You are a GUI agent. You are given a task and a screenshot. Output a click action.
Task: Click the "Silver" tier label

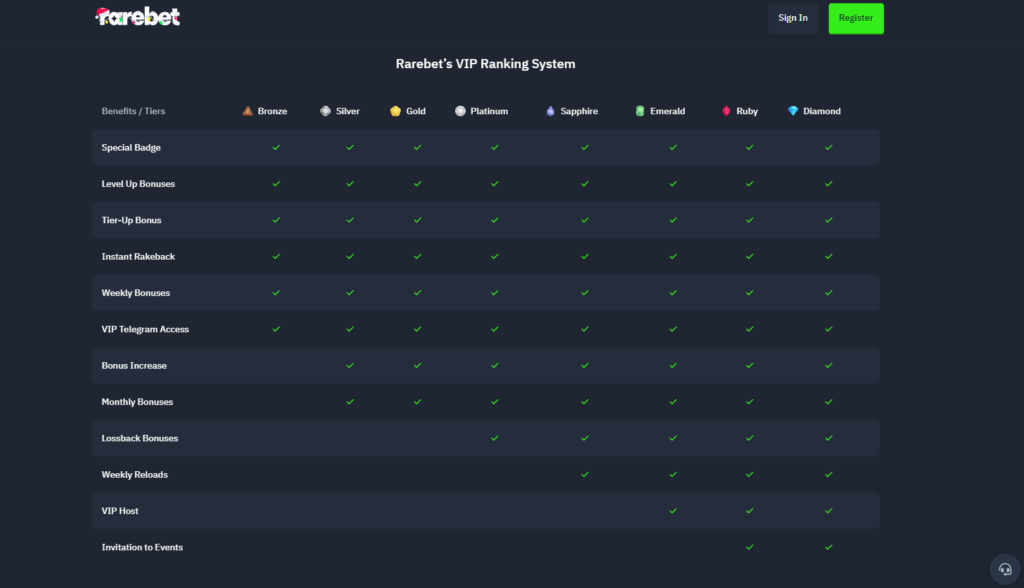click(347, 111)
